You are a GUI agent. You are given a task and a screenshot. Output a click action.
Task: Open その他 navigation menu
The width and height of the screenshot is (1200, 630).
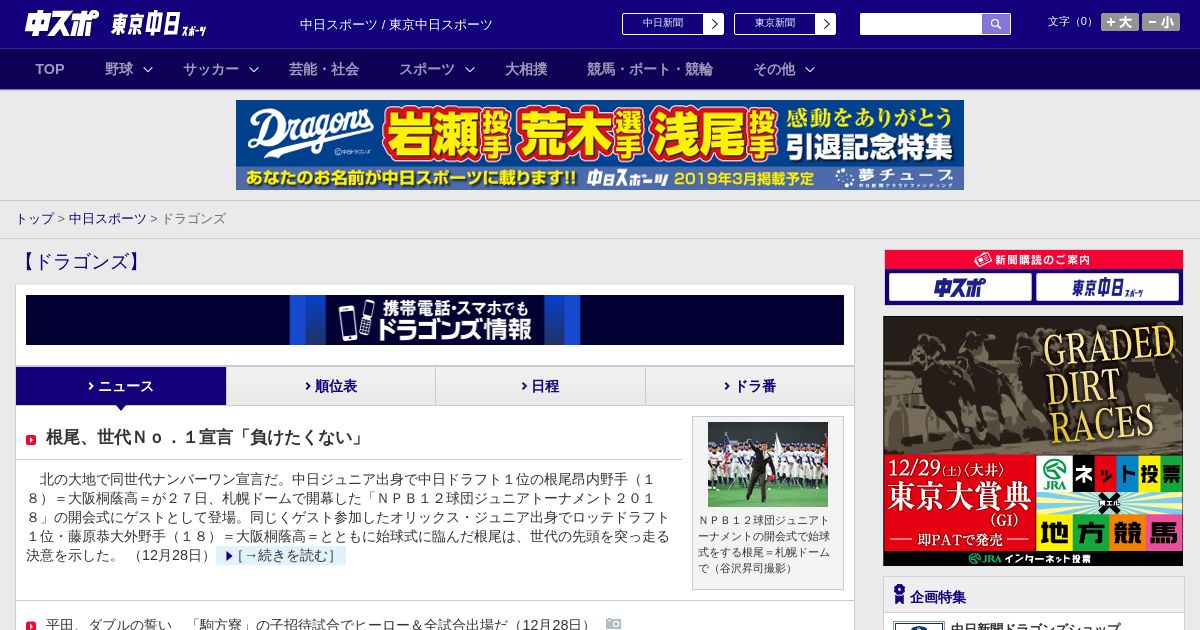pos(774,69)
